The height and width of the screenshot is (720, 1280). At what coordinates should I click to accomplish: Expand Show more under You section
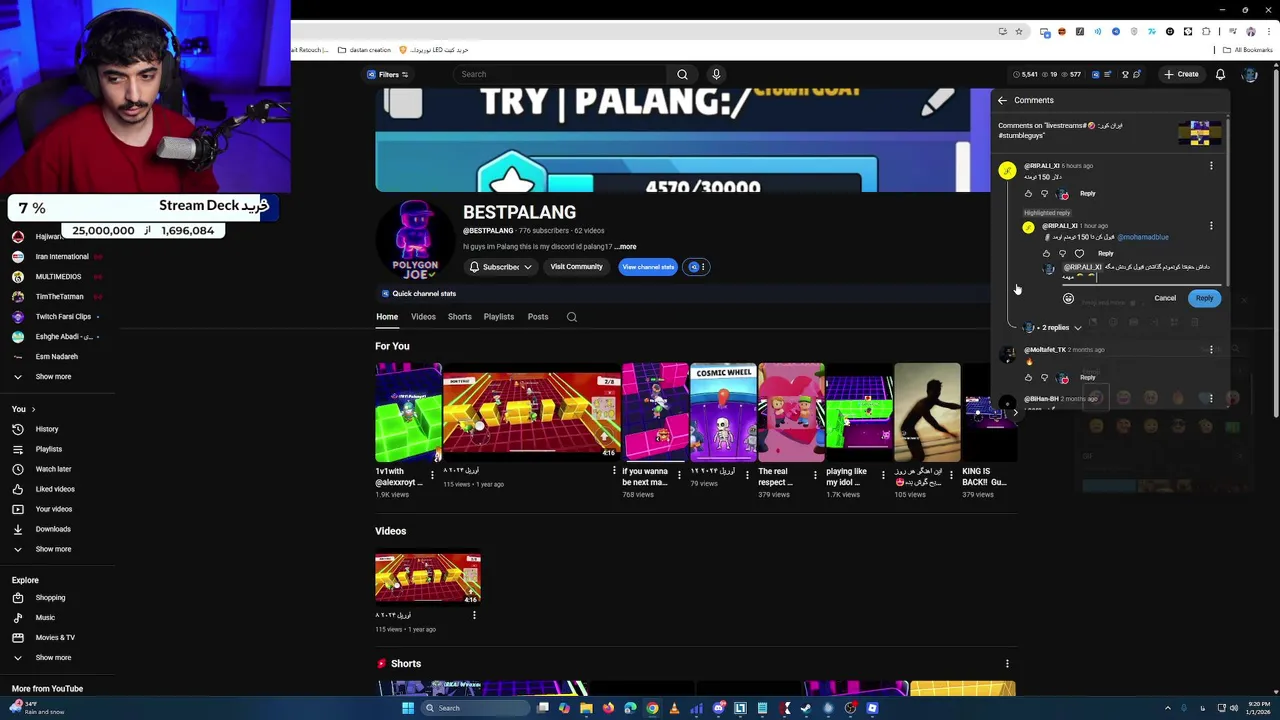pos(53,549)
